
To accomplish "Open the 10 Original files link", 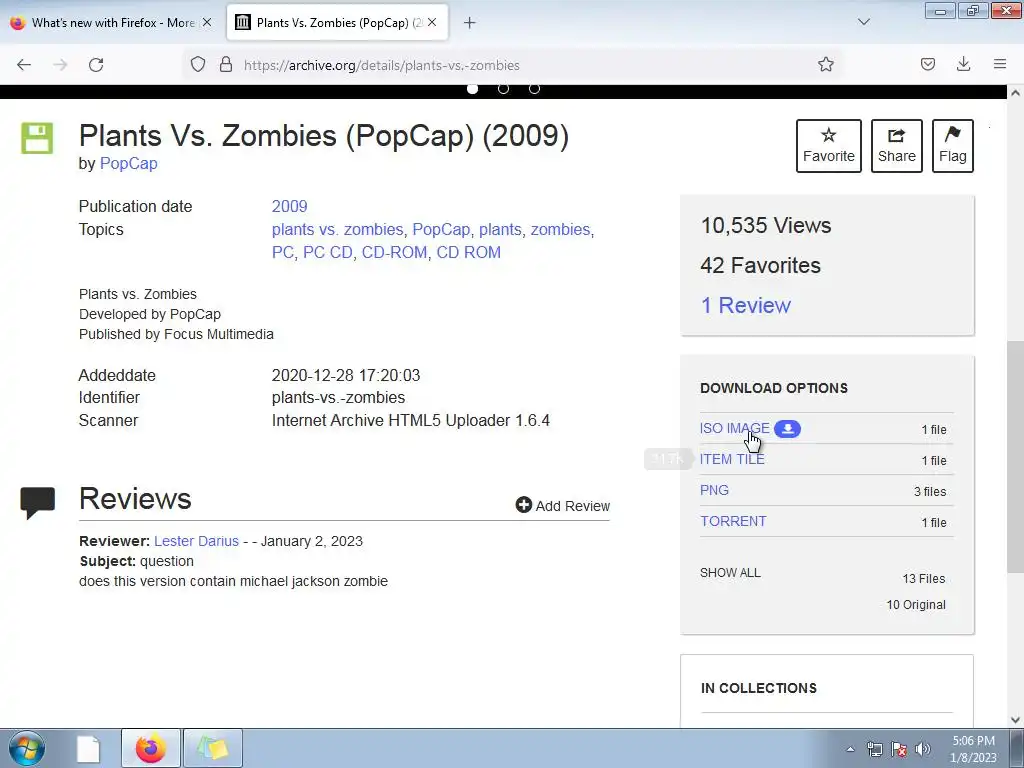I will click(x=916, y=605).
